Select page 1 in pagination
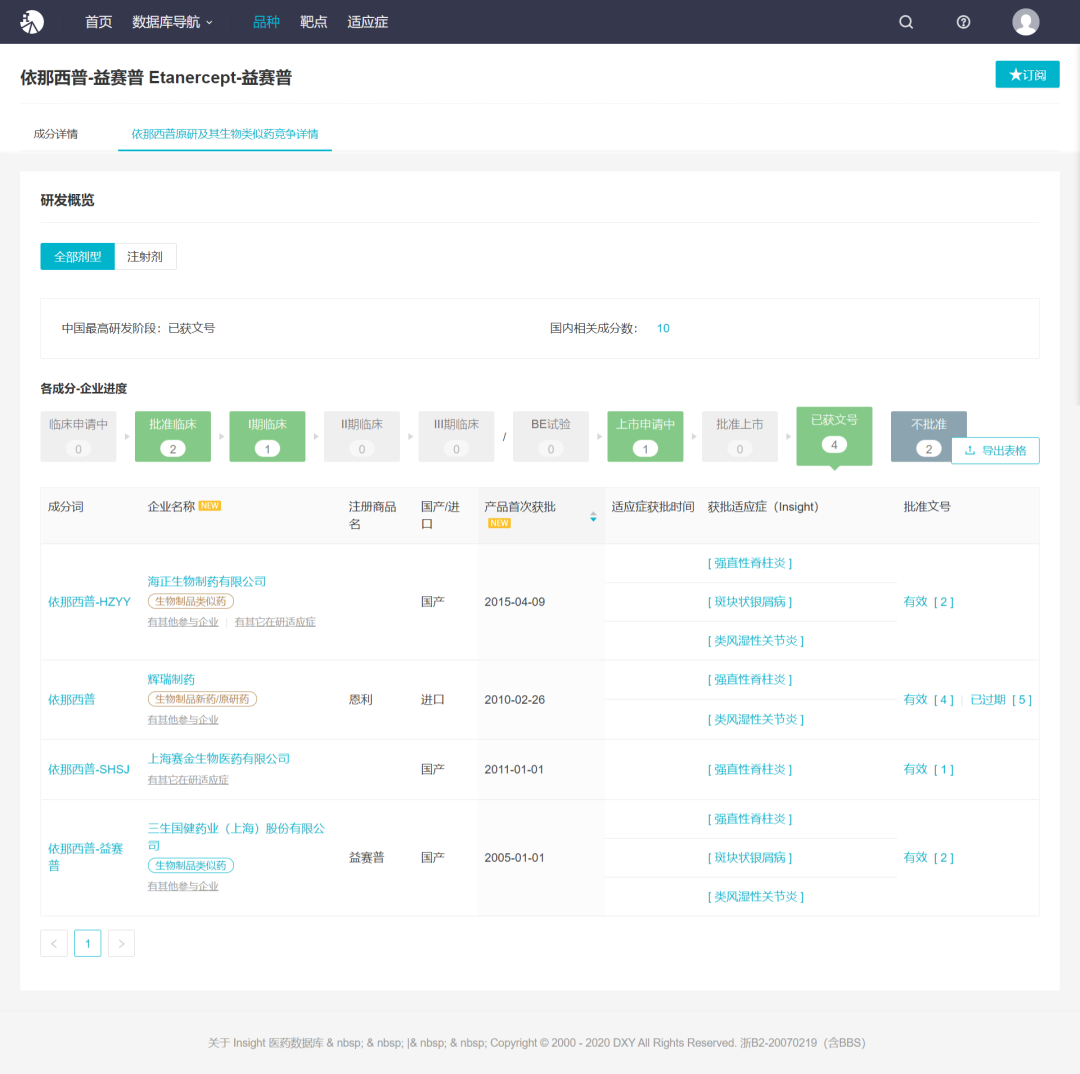Screen dimensions: 1080x1074 (x=87, y=943)
